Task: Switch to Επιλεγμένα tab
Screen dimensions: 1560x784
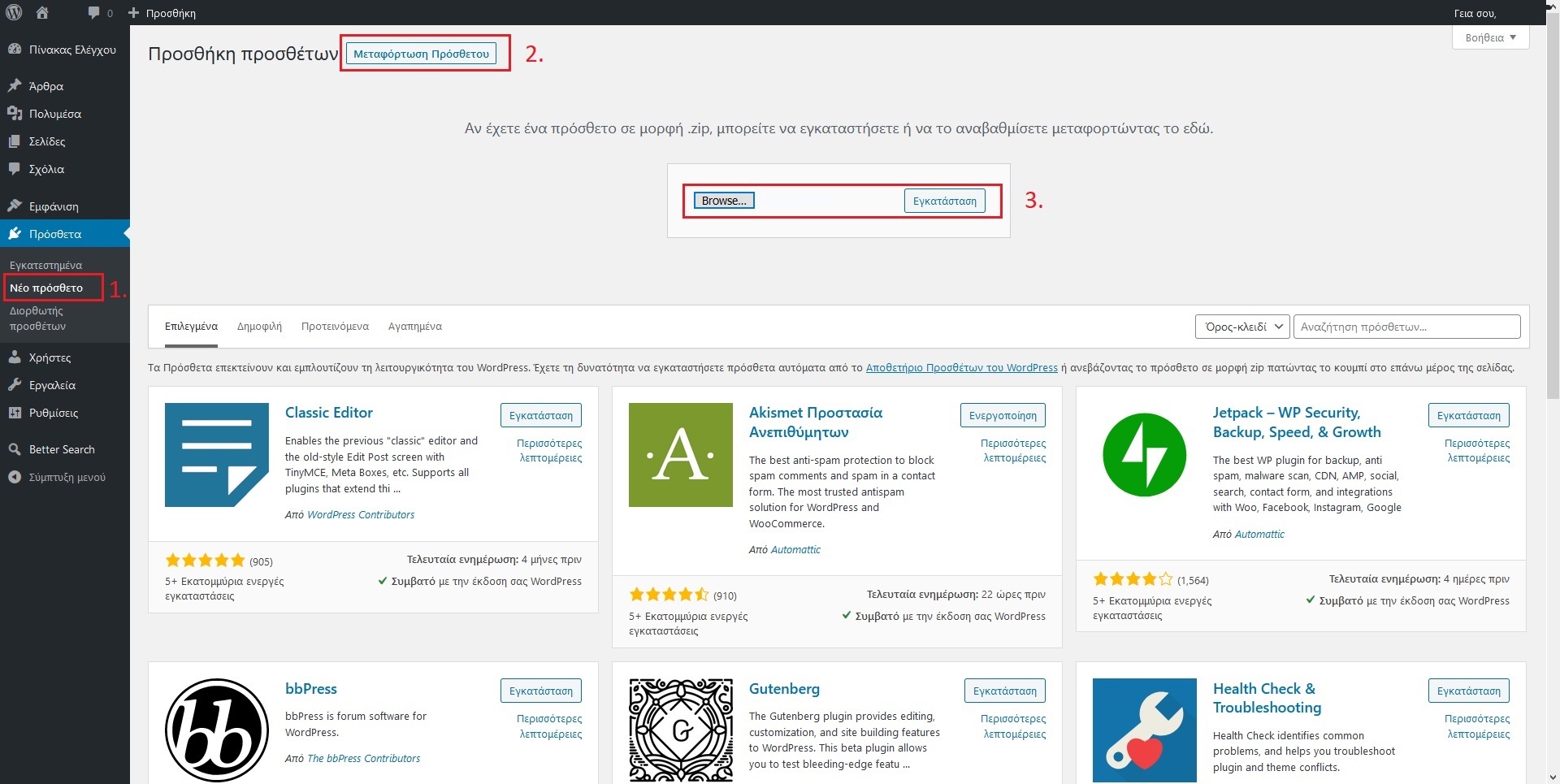Action: 191,327
